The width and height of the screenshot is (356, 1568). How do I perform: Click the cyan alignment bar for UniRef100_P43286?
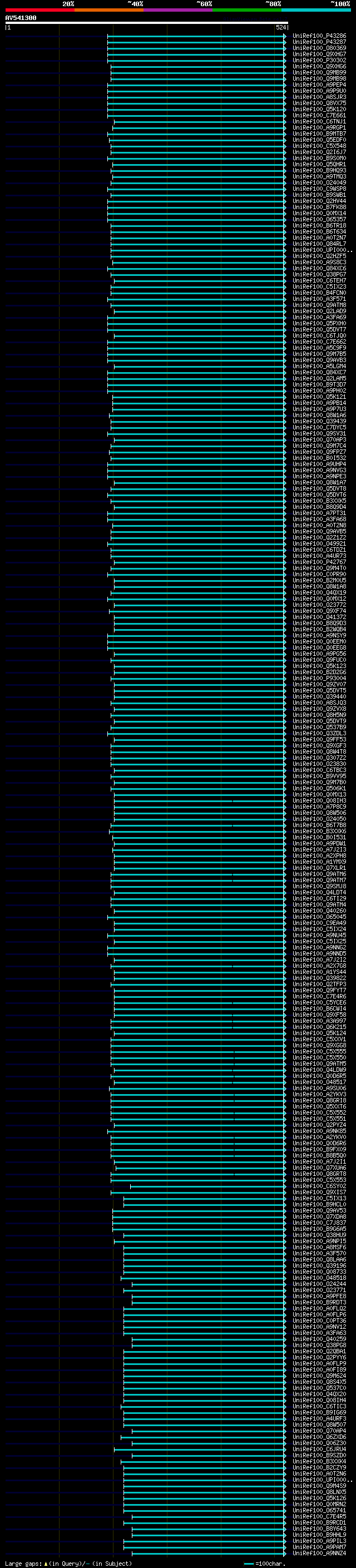pyautogui.click(x=196, y=36)
